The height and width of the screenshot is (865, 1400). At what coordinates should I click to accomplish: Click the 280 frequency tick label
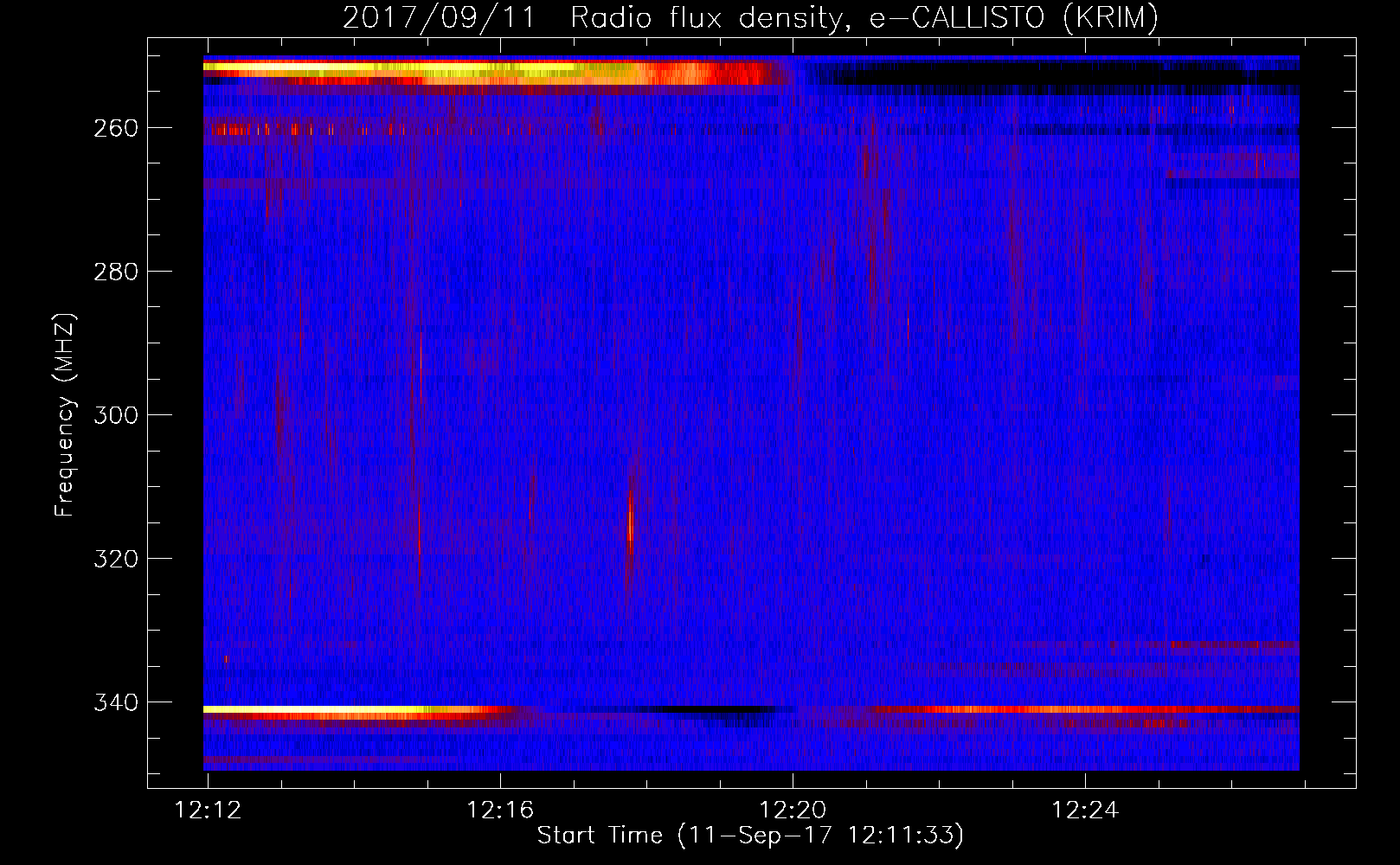(116, 272)
